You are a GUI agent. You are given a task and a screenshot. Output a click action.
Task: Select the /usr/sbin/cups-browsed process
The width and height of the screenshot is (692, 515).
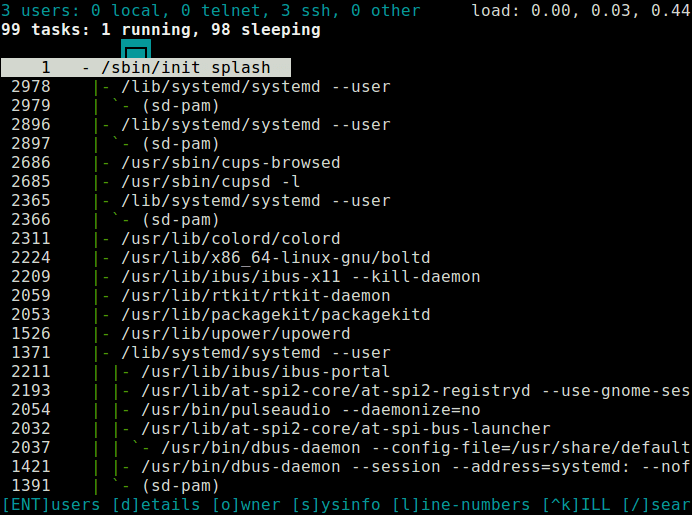coord(230,163)
